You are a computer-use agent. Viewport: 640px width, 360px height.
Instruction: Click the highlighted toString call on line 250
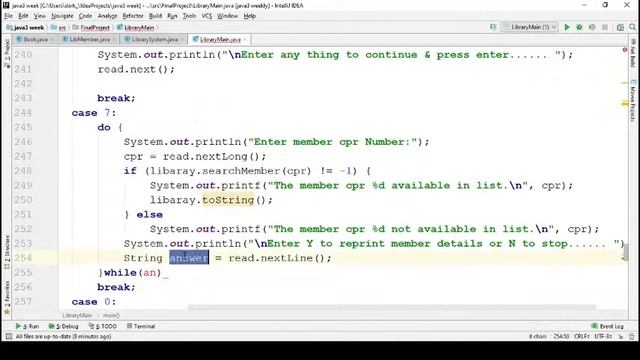pyautogui.click(x=228, y=200)
